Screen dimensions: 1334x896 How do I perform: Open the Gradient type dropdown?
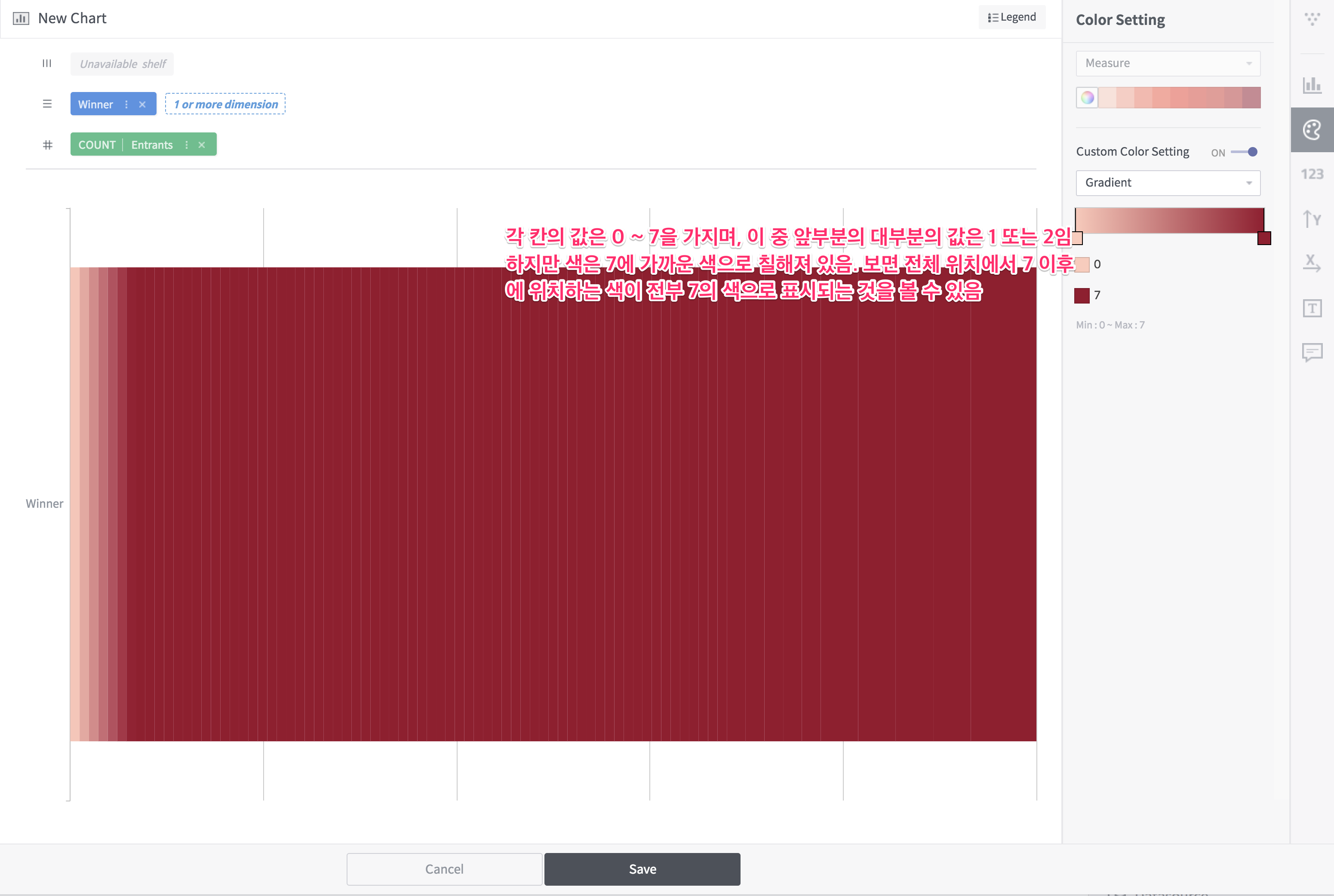tap(1167, 183)
